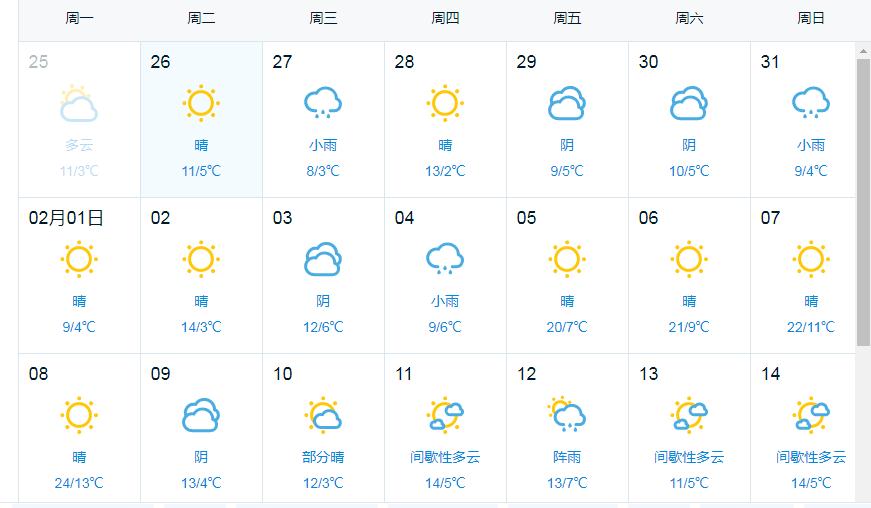Click the showers icon on day 12
Viewport: 871px width, 508px height.
pos(567,415)
